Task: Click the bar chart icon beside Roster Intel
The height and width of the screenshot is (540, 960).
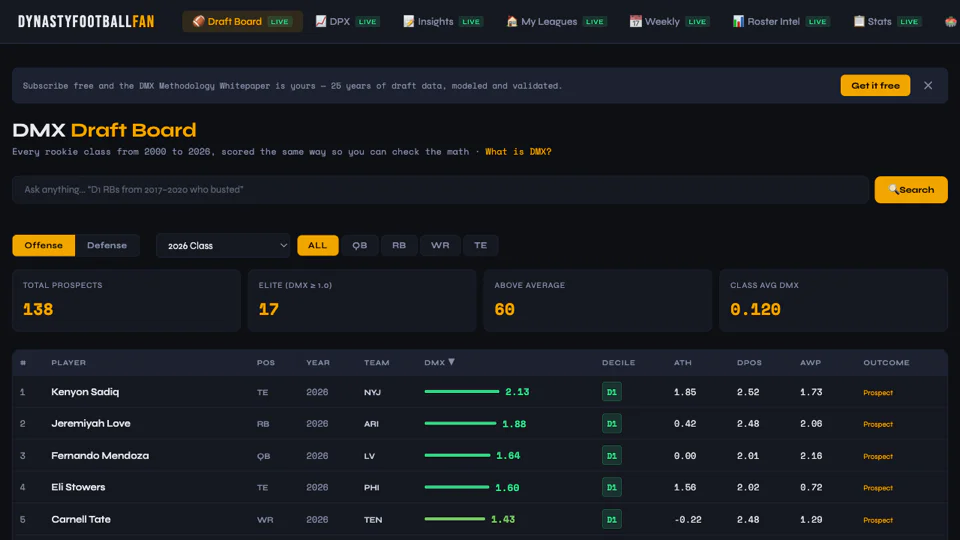Action: pos(738,21)
